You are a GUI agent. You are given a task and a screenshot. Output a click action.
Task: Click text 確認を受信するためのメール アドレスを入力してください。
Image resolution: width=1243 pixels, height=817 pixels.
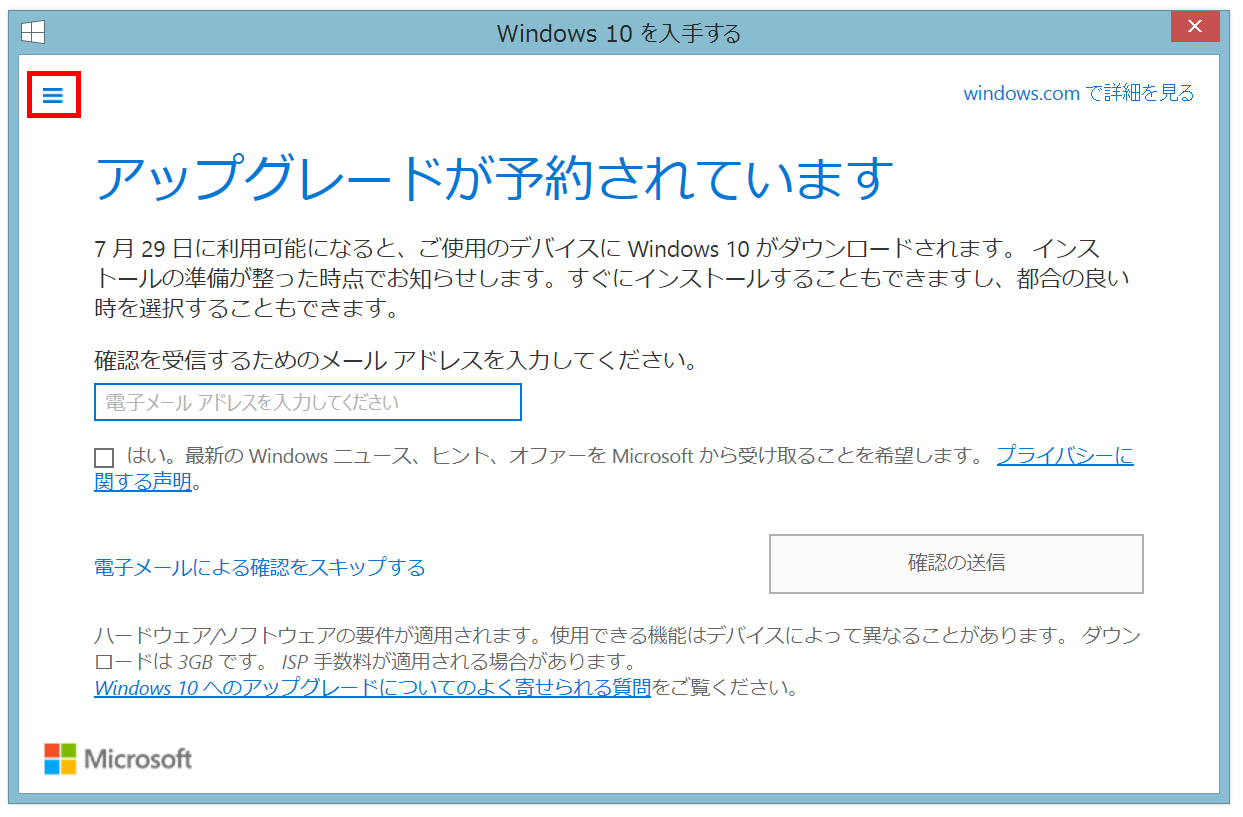[x=396, y=360]
